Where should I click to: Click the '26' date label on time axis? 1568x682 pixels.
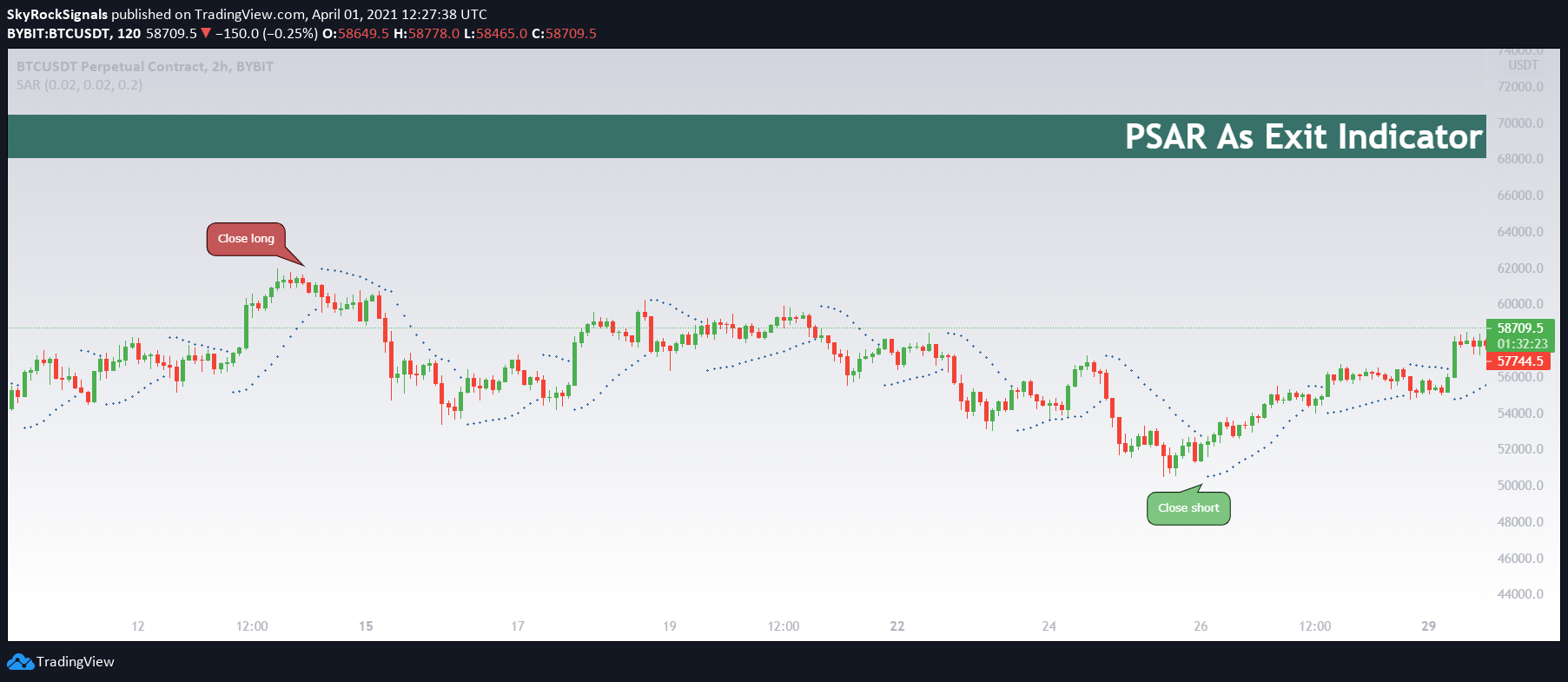point(1201,626)
